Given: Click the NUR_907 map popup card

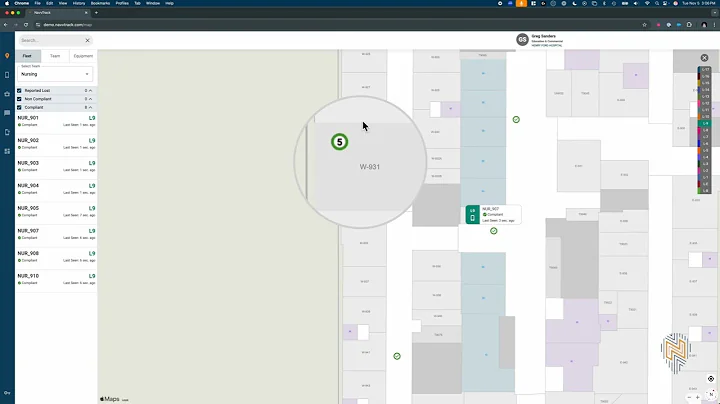Looking at the screenshot, I should point(493,214).
